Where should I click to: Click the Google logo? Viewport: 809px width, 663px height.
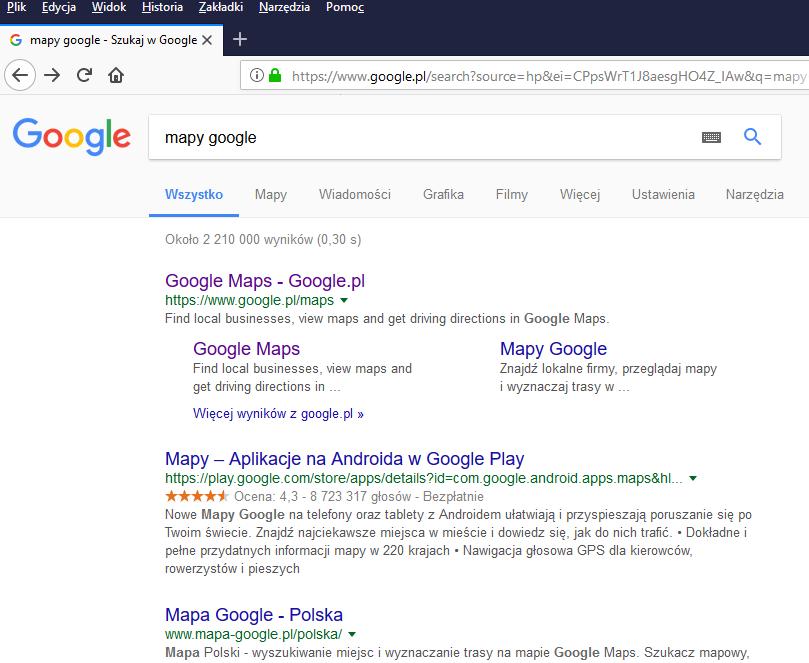click(x=72, y=136)
